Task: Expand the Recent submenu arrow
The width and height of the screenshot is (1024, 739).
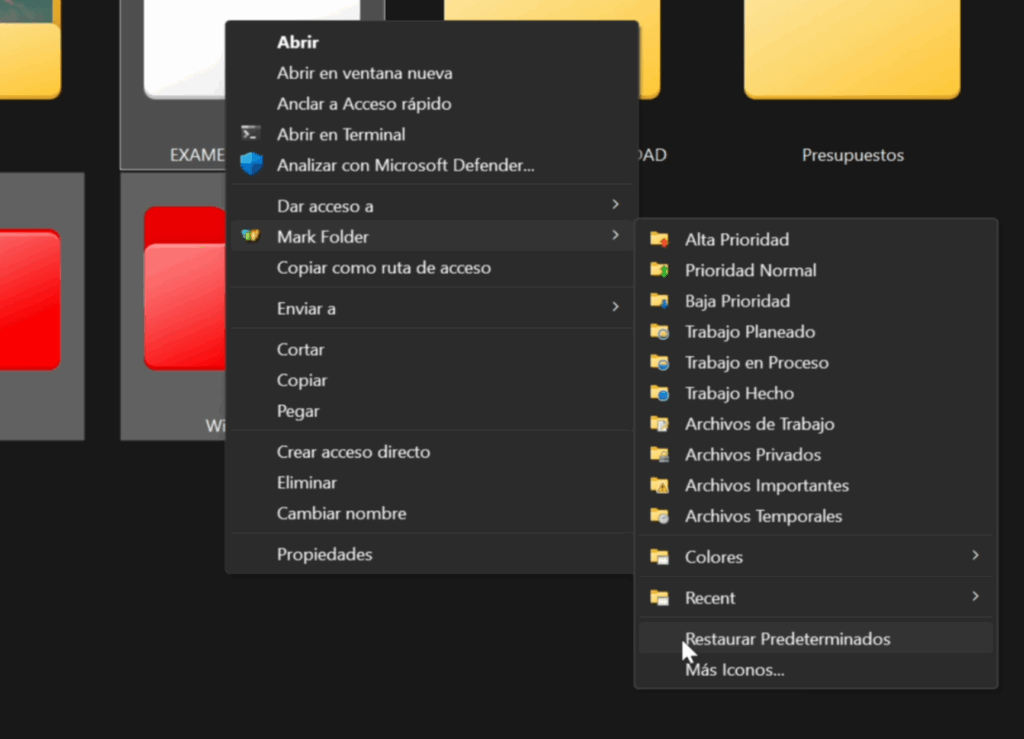Action: pyautogui.click(x=976, y=597)
